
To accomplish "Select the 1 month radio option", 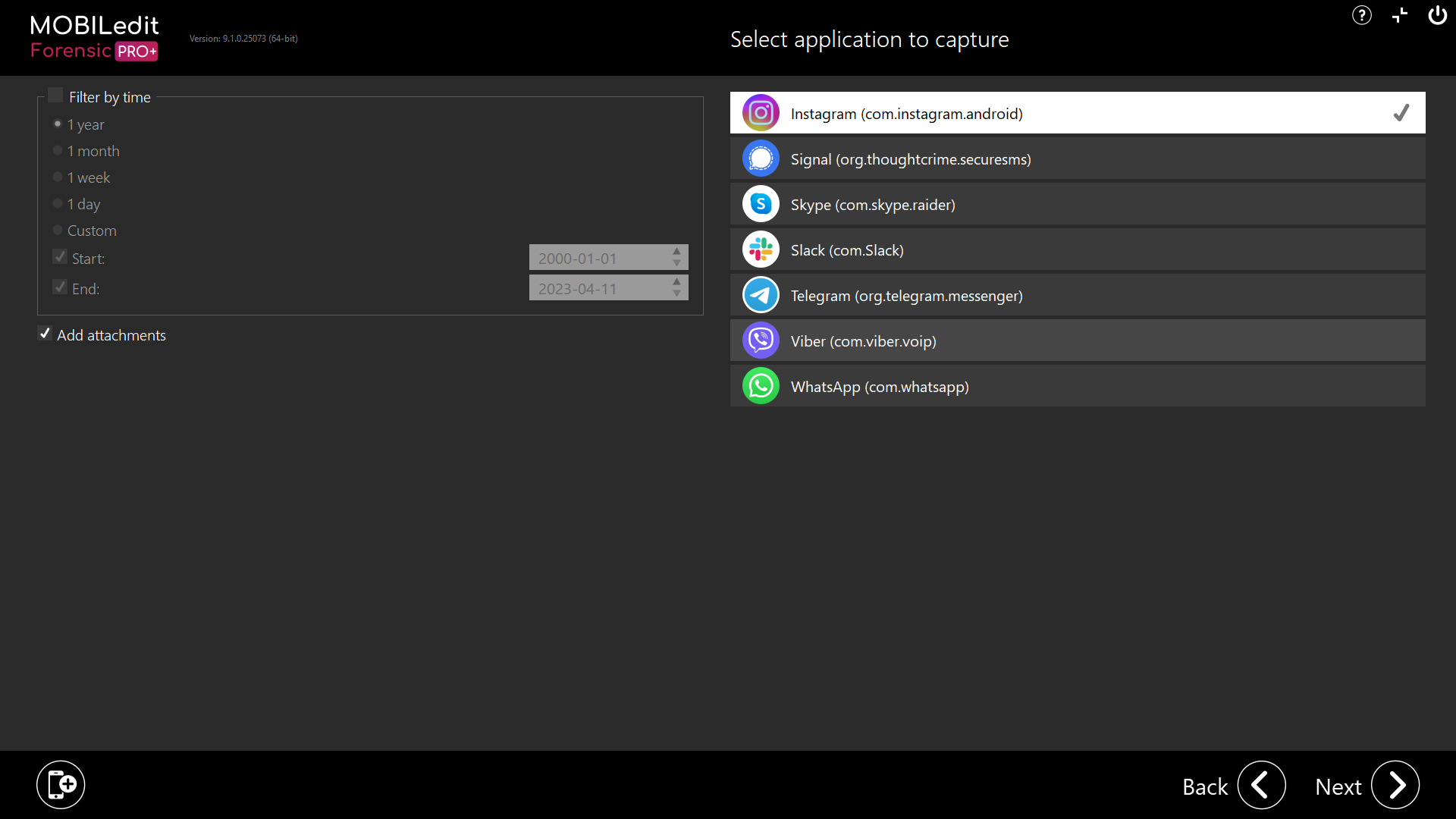I will tap(58, 150).
